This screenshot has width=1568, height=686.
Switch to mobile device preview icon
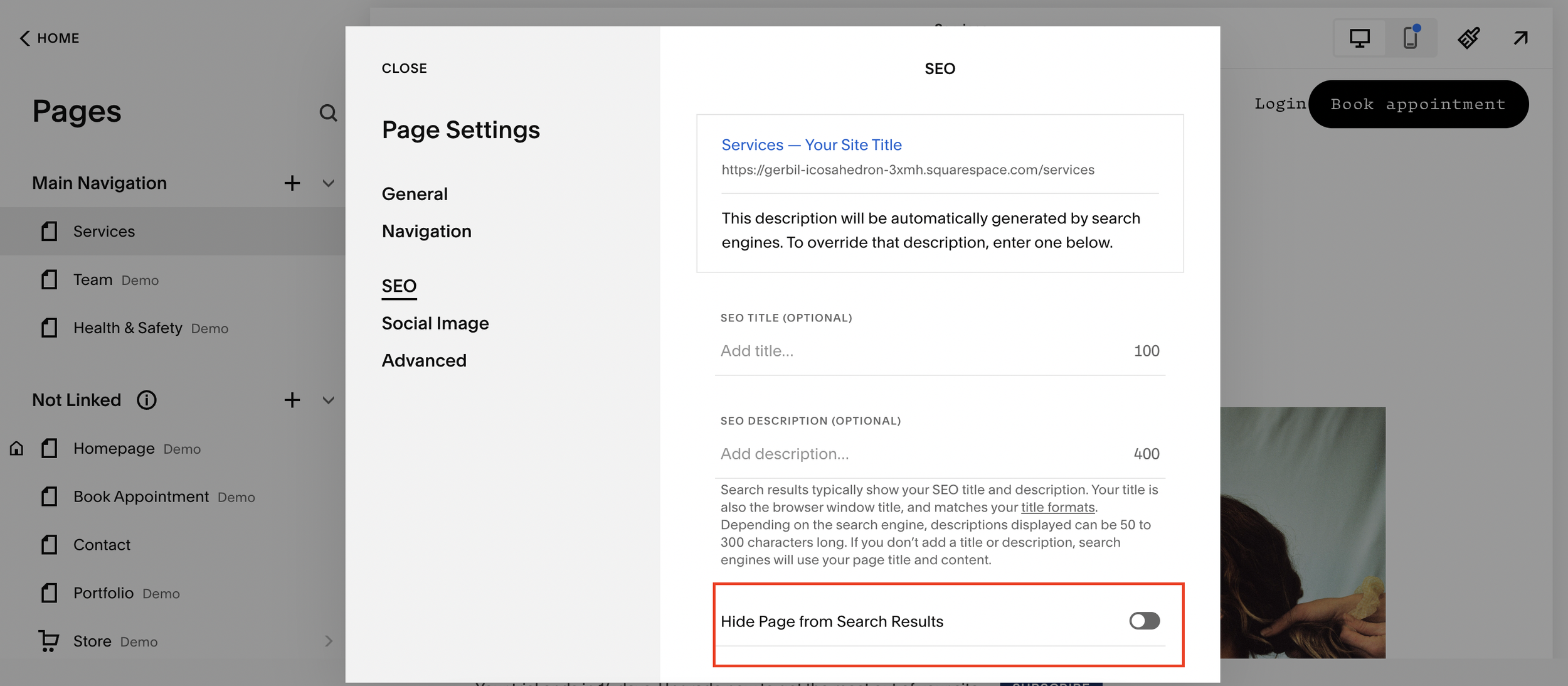(x=1411, y=38)
